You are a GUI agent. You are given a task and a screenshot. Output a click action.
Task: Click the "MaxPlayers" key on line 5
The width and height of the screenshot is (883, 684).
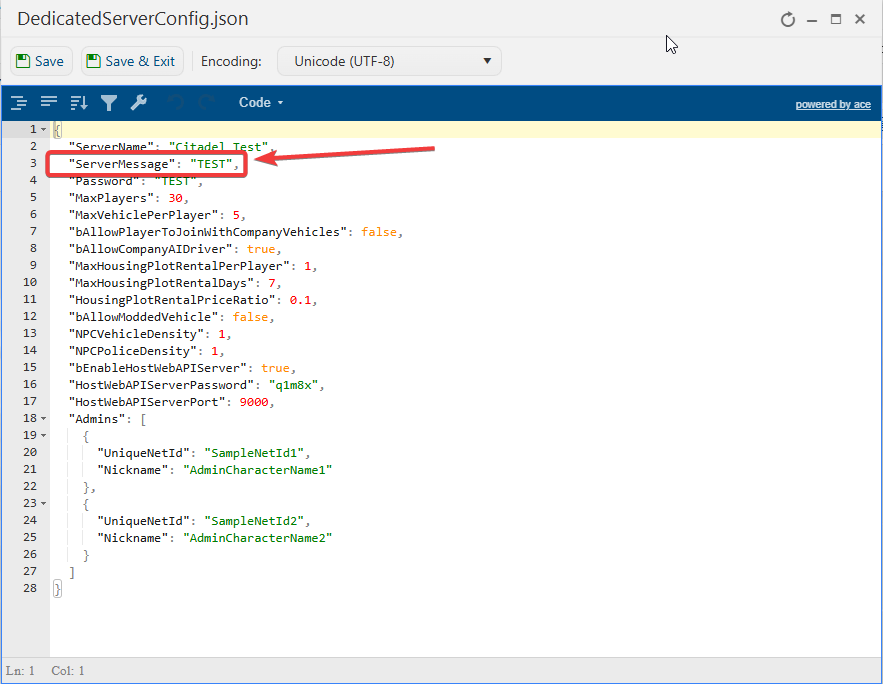[x=111, y=198]
